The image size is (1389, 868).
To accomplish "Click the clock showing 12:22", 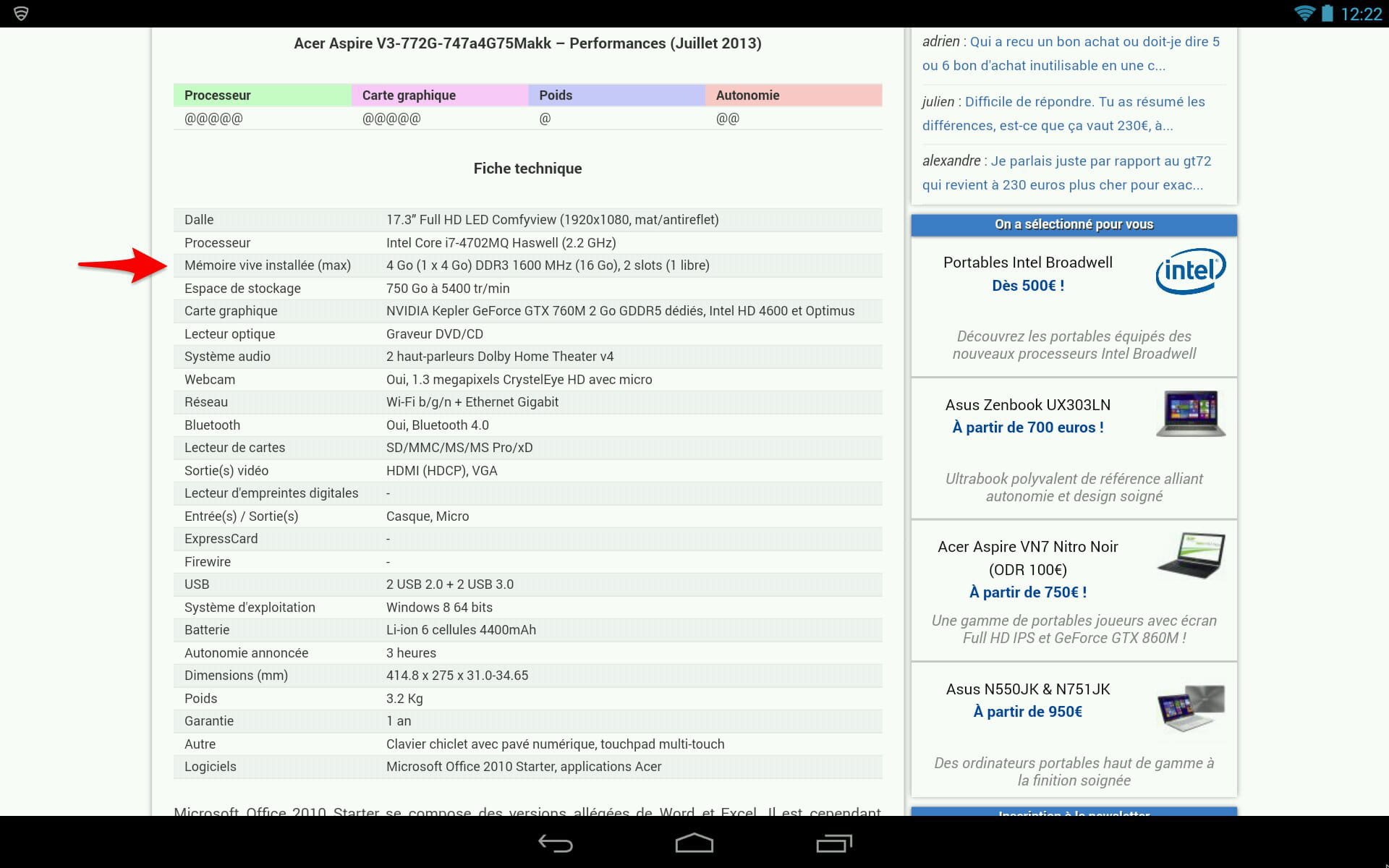I will pyautogui.click(x=1361, y=14).
